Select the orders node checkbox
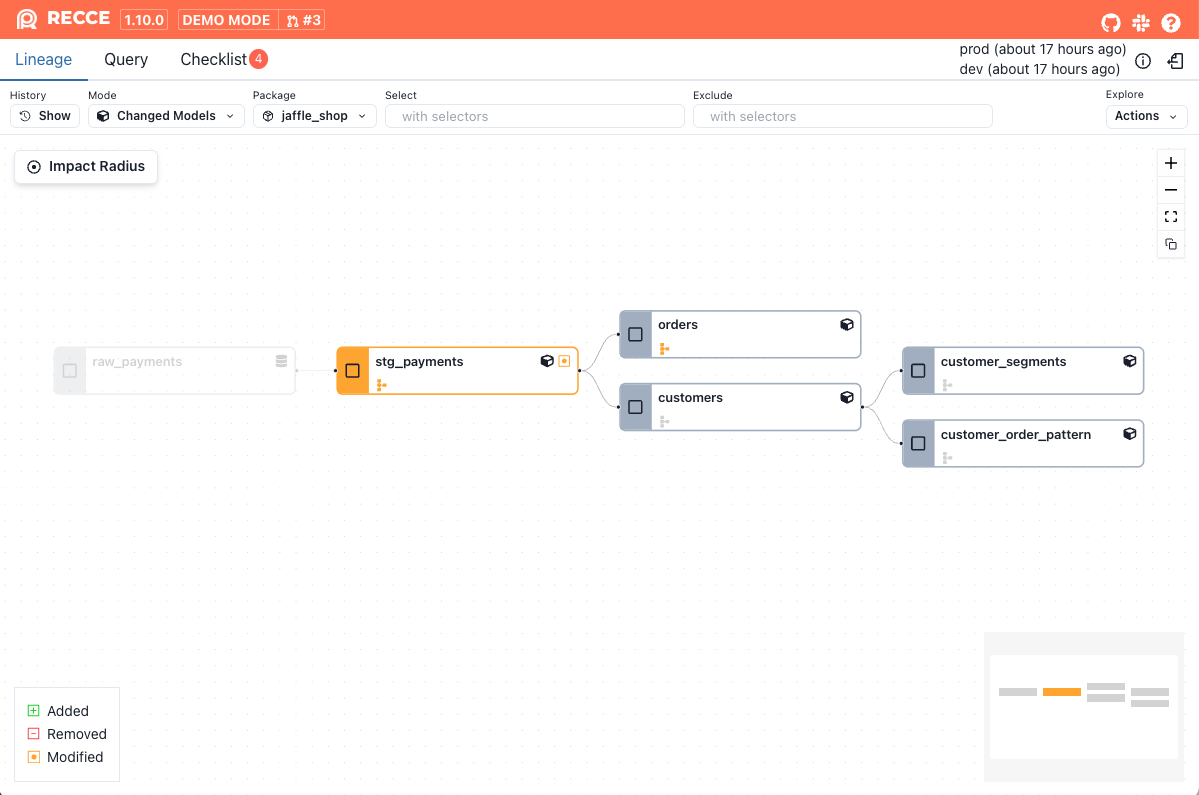This screenshot has width=1199, height=795. (x=636, y=334)
